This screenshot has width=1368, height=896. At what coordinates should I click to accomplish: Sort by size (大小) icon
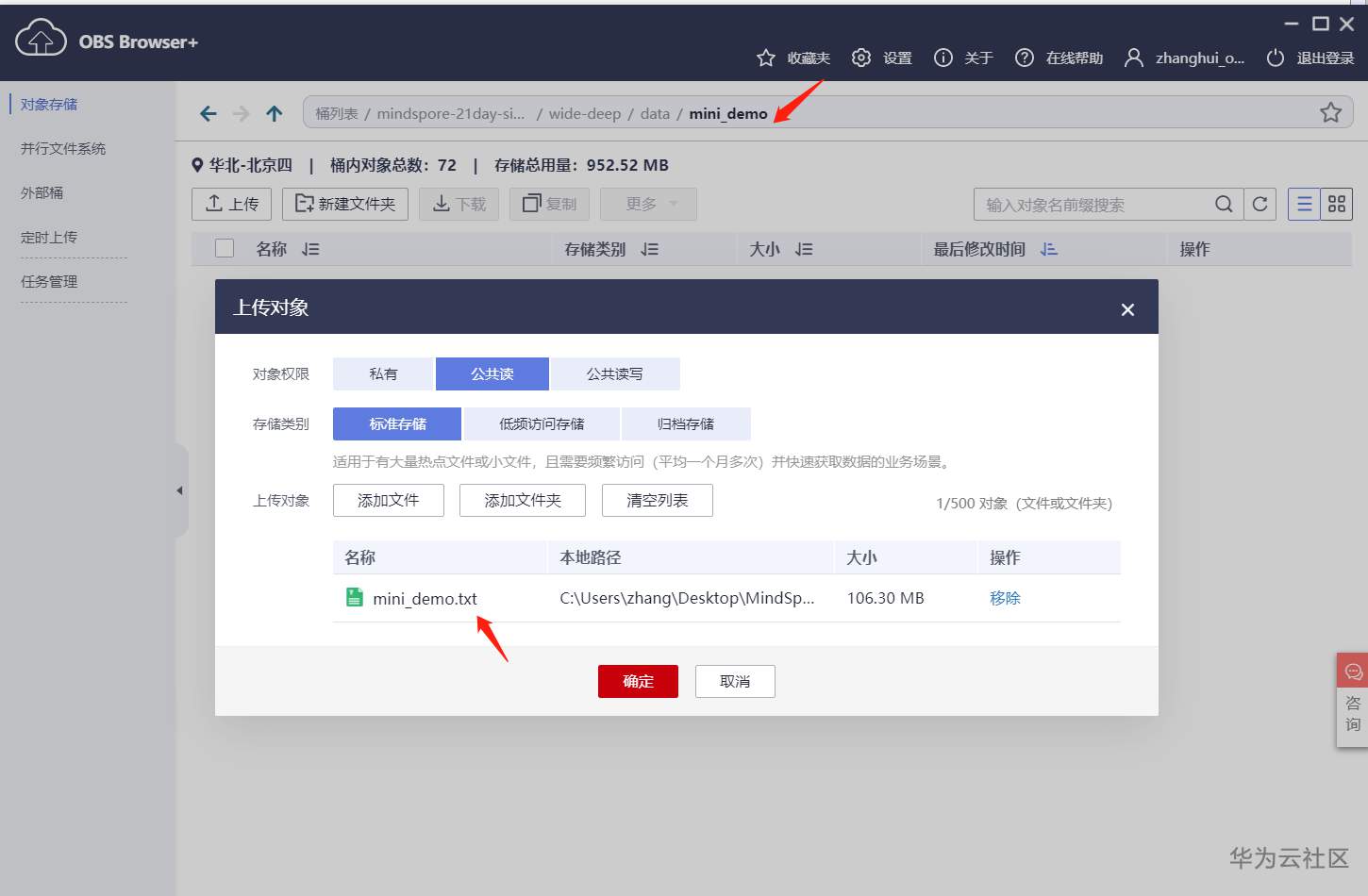coord(804,249)
